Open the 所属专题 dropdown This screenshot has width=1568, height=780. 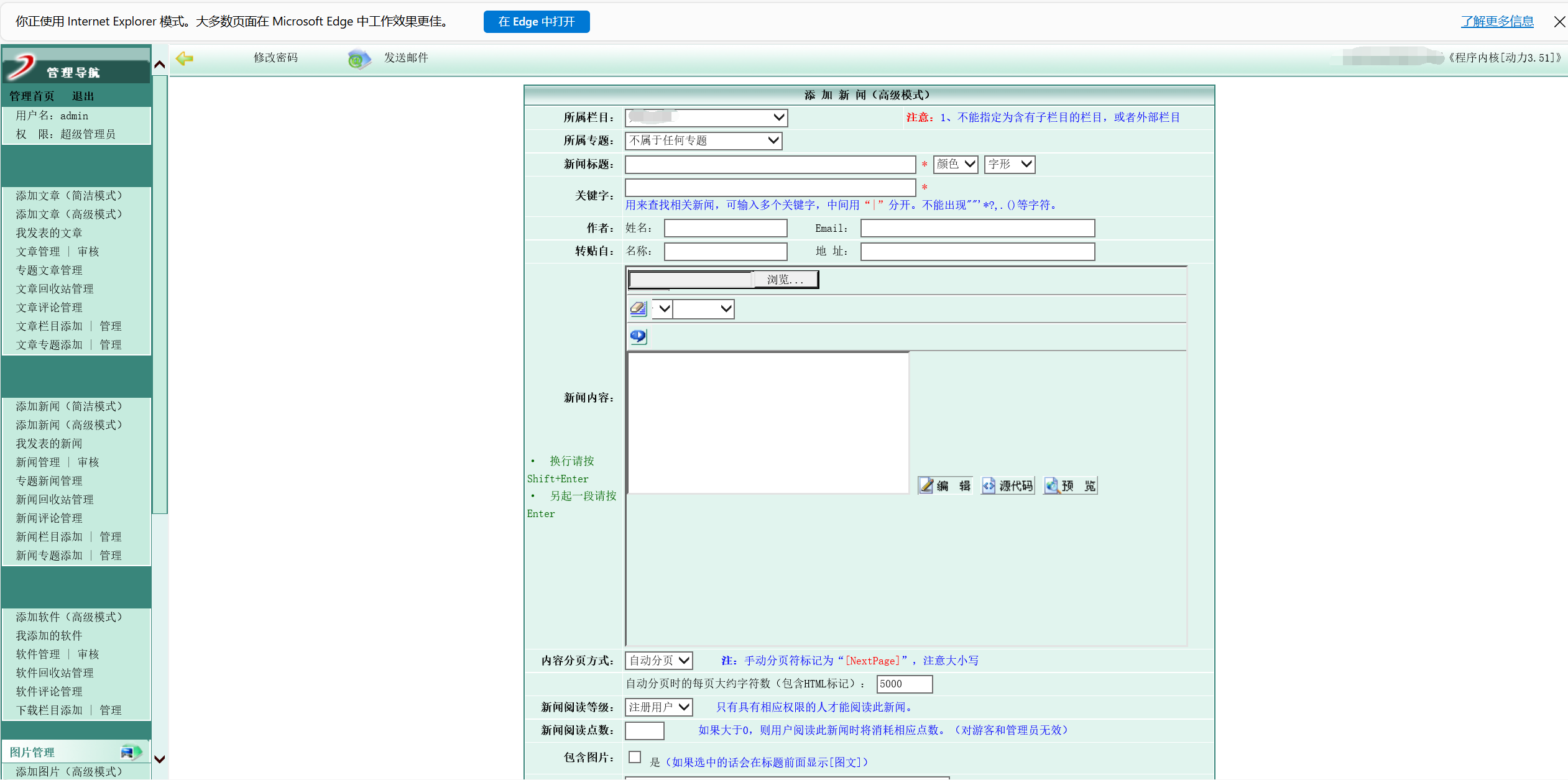tap(703, 140)
